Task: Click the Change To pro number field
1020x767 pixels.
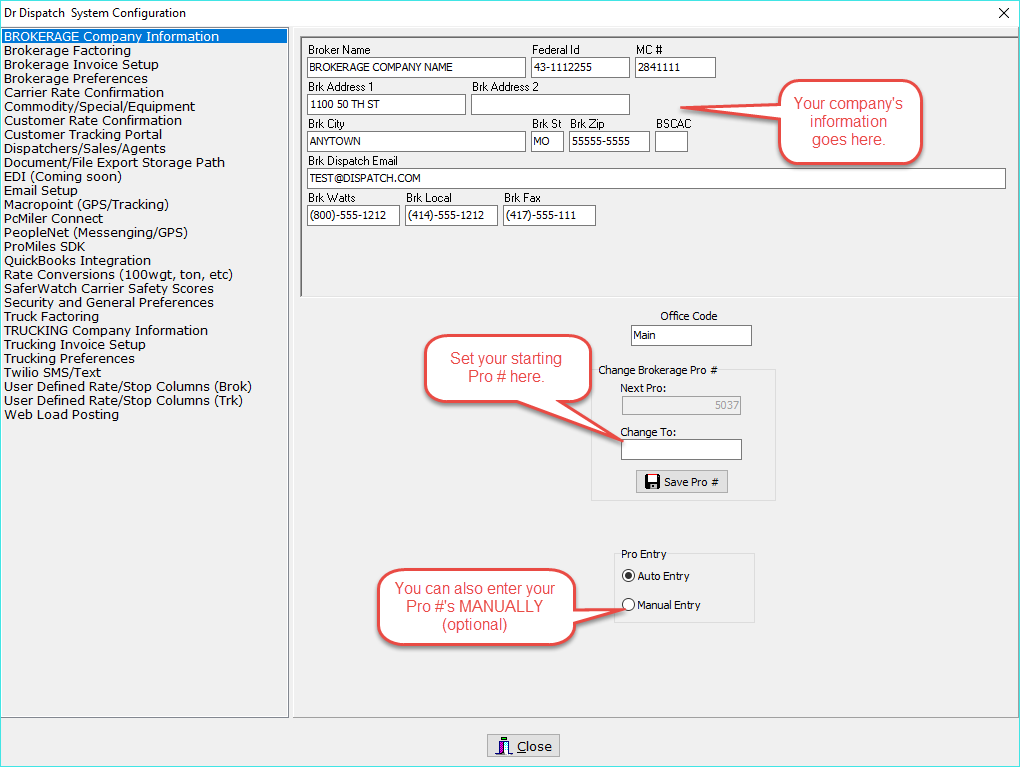Action: coord(681,450)
